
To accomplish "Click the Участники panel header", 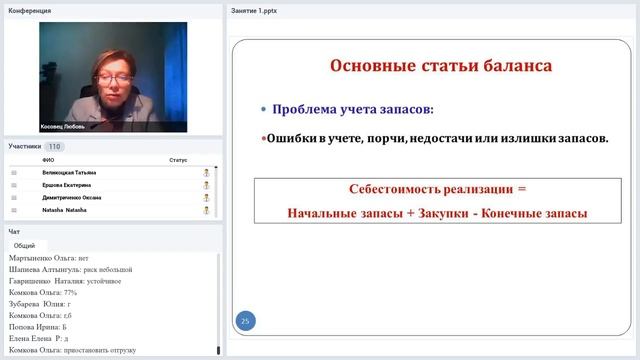I will (24, 146).
